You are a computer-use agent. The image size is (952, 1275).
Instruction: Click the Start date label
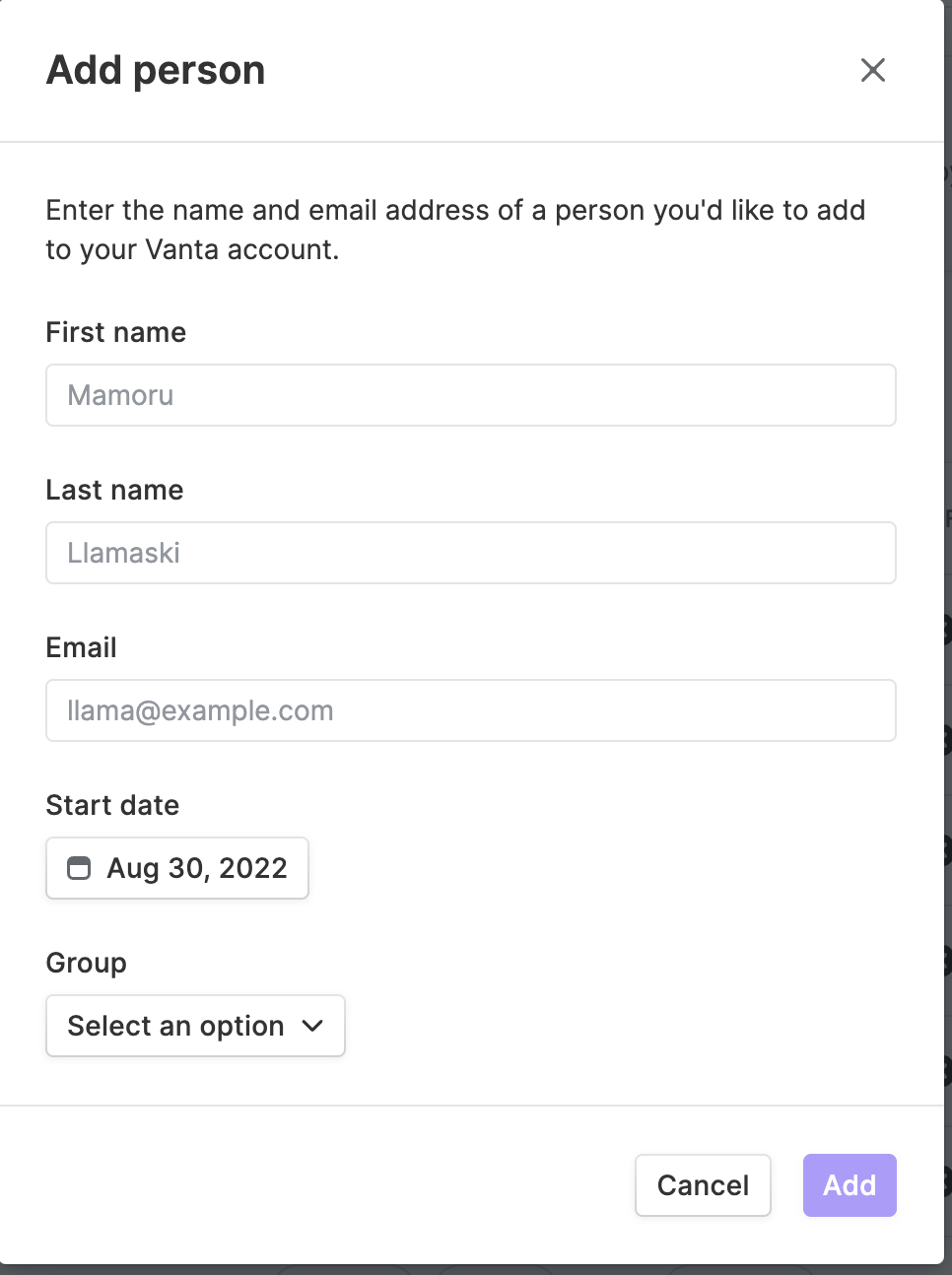[113, 805]
